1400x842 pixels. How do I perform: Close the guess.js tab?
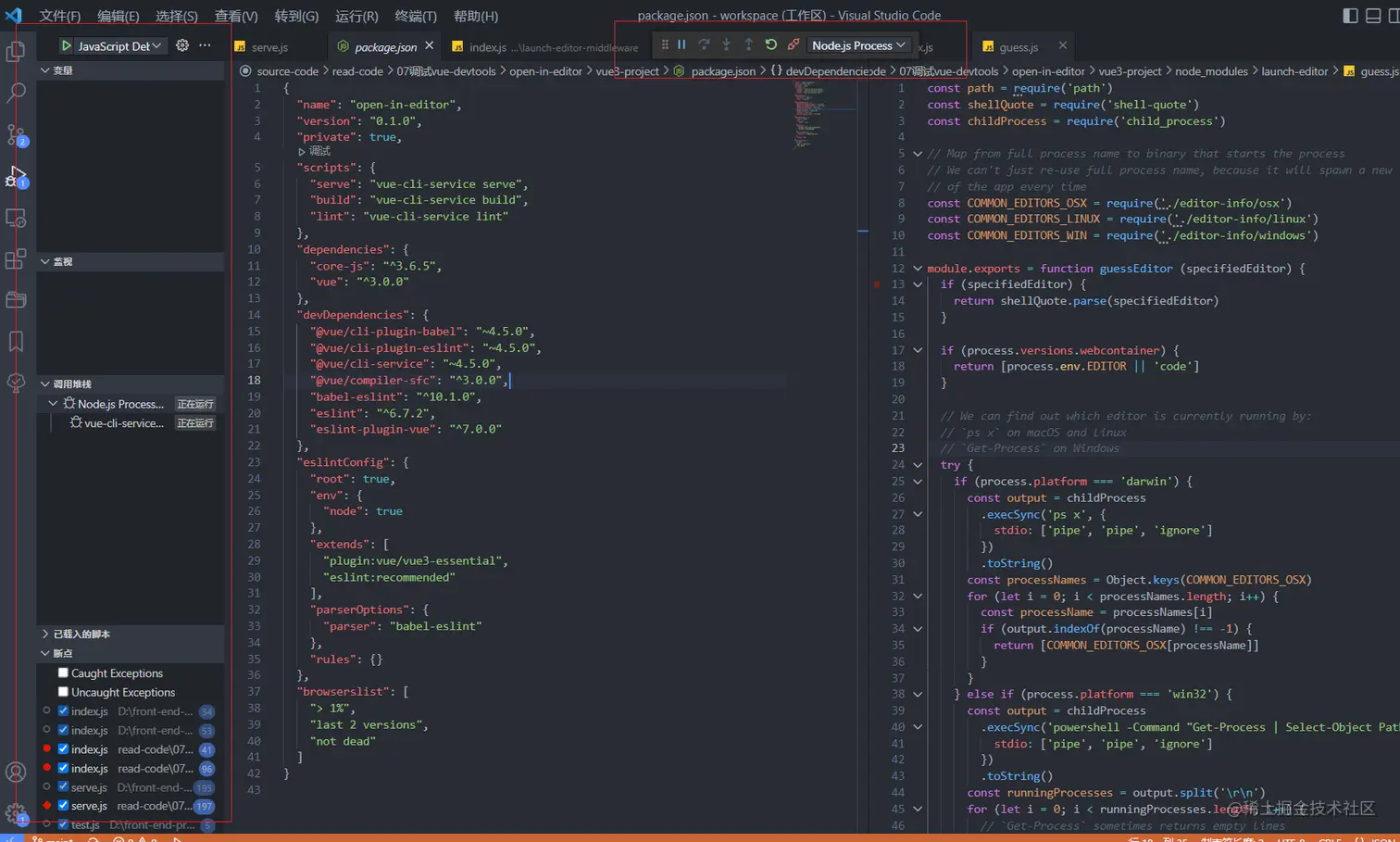1062,45
